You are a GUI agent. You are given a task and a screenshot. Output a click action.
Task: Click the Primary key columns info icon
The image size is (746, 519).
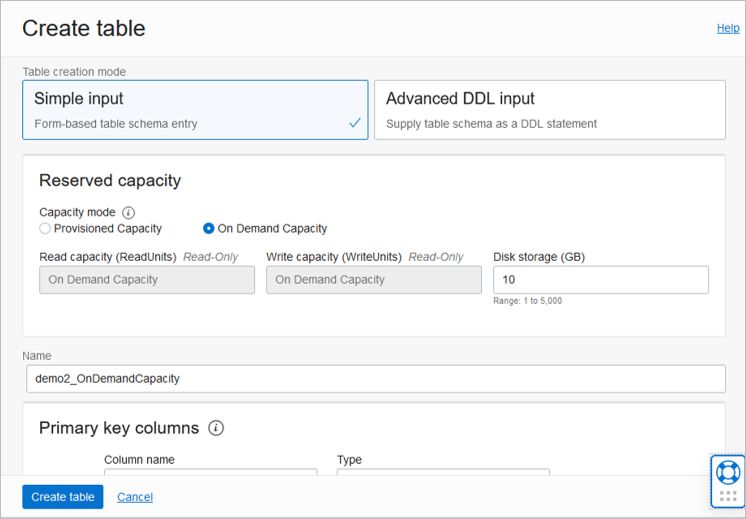(x=216, y=428)
